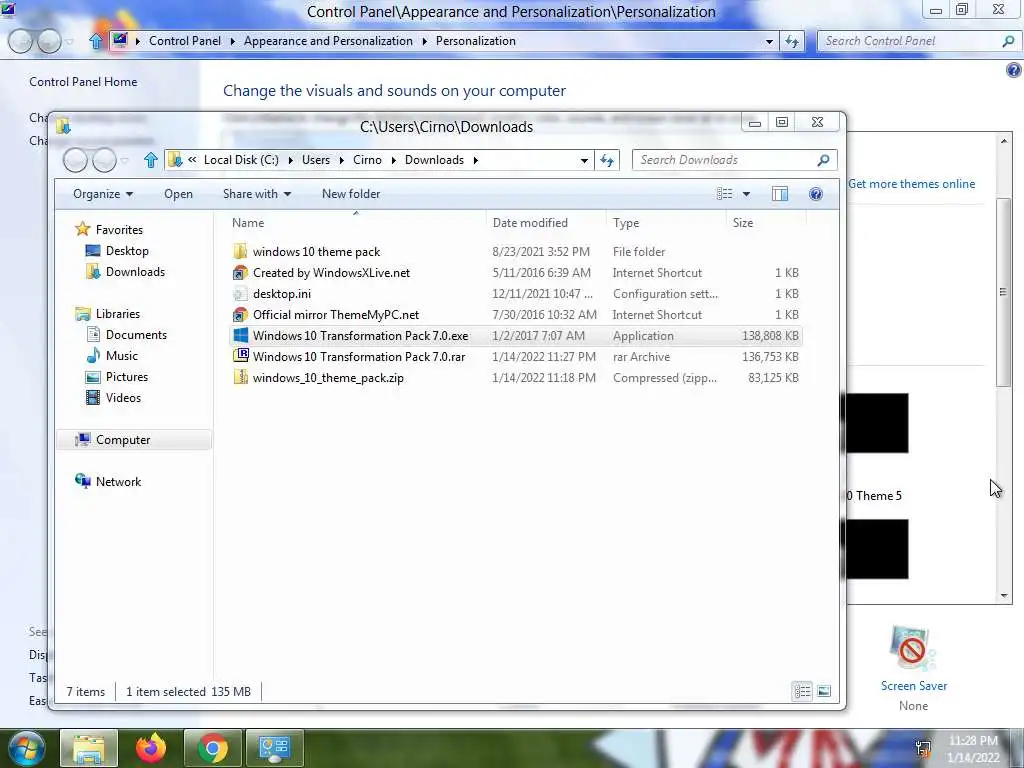Select theme thumbnail above Theme 5 label
Screen dimensions: 1024x768
coord(877,423)
